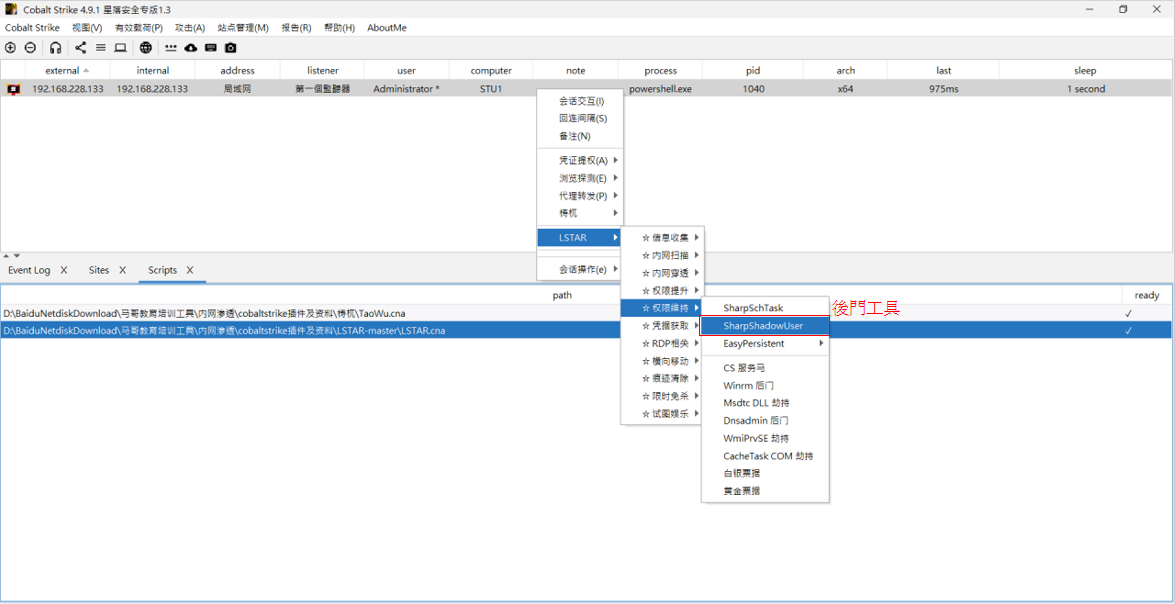
Task: Close the Event Log tab
Action: point(64,270)
